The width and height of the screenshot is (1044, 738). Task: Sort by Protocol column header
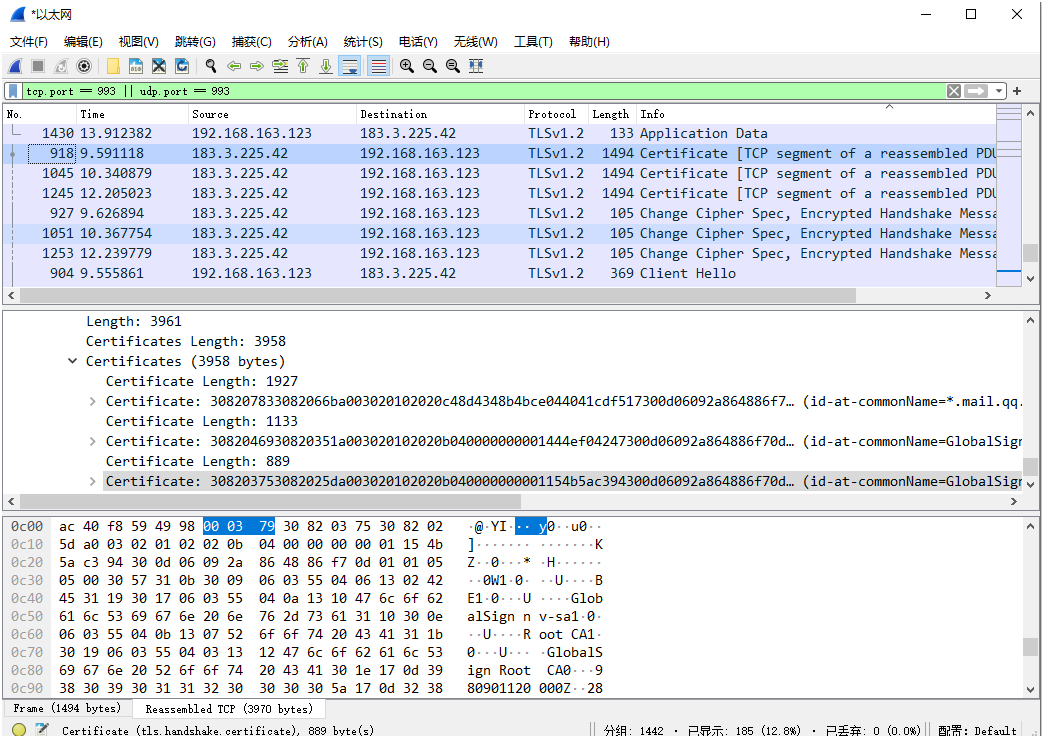click(558, 115)
